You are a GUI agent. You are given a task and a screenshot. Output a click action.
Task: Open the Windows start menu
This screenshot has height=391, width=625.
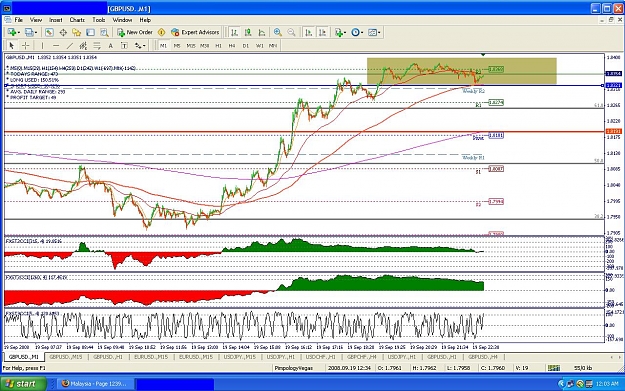pyautogui.click(x=23, y=384)
